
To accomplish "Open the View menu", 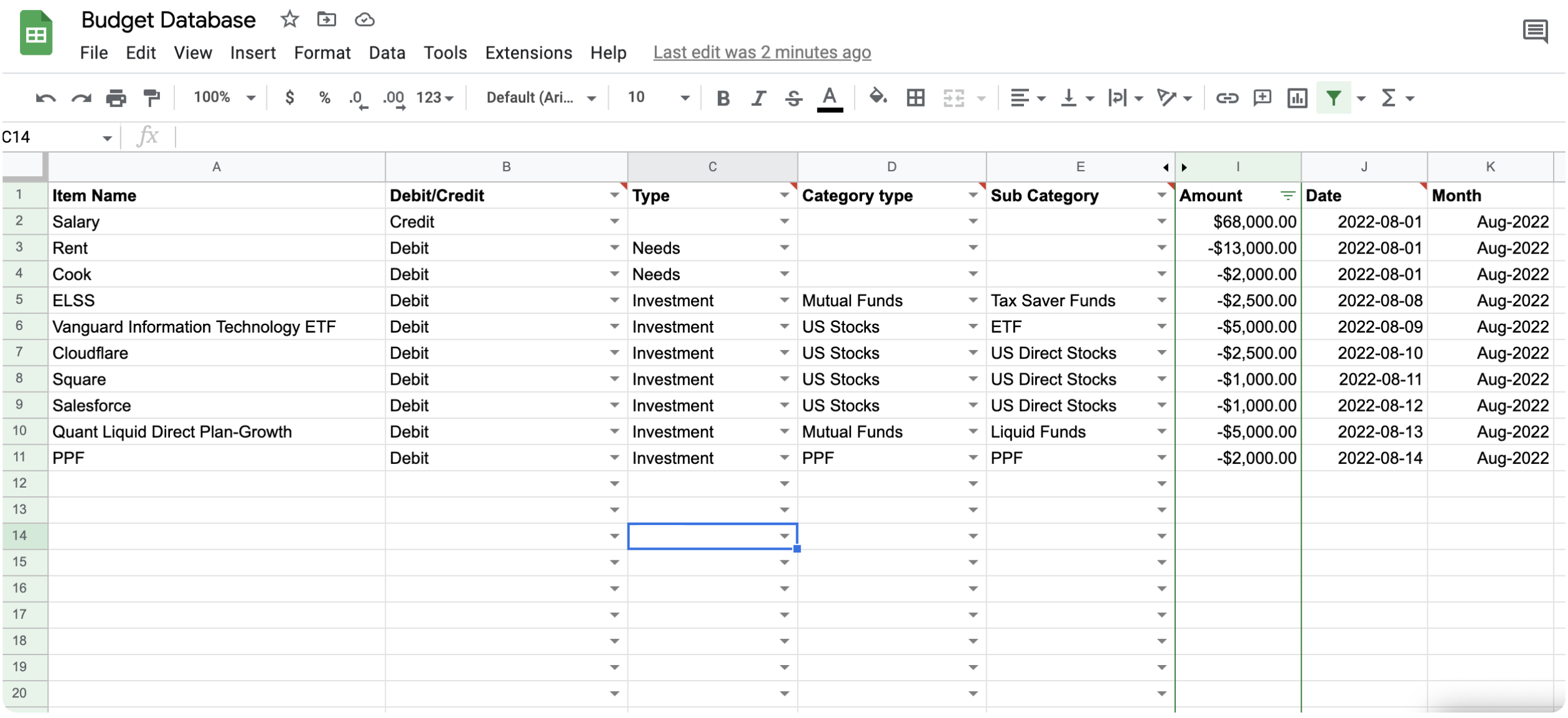I will pos(193,53).
